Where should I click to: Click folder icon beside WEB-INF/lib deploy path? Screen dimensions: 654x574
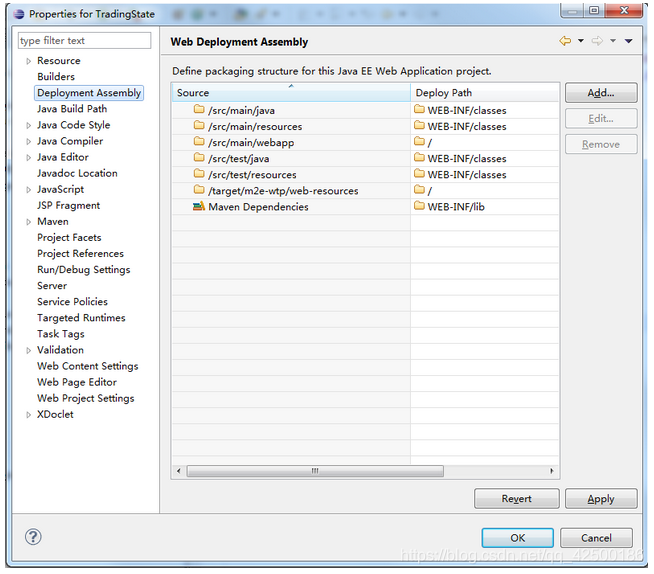(419, 206)
